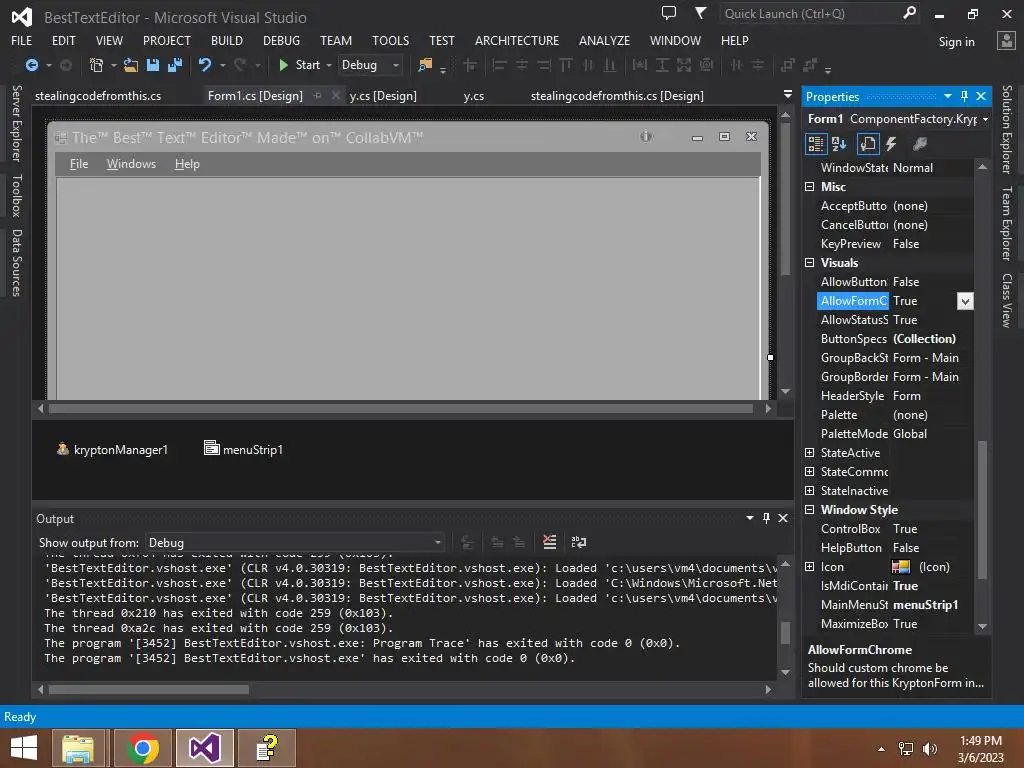Click the Windows menu on the designed form
The width and height of the screenshot is (1024, 768).
pyautogui.click(x=131, y=164)
